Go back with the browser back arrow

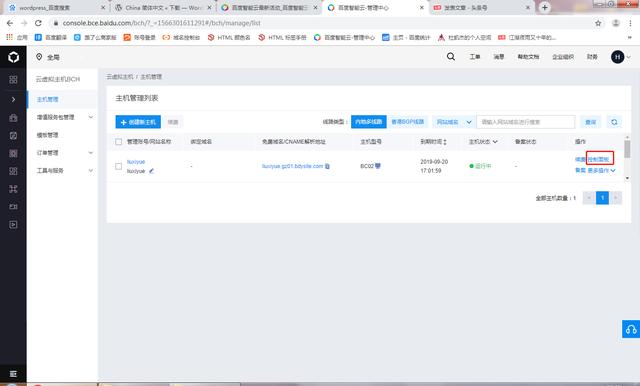[x=10, y=23]
